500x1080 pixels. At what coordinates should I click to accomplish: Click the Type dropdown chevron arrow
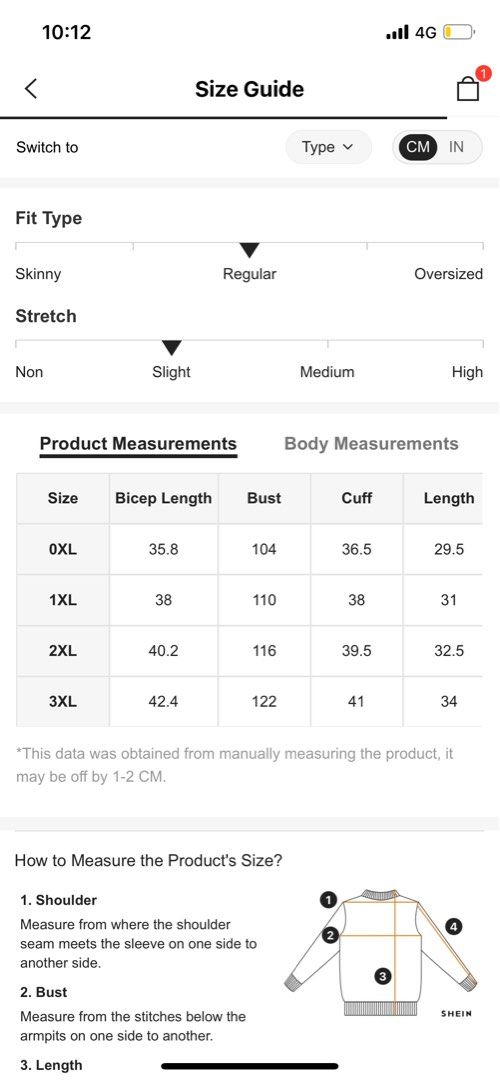(347, 147)
